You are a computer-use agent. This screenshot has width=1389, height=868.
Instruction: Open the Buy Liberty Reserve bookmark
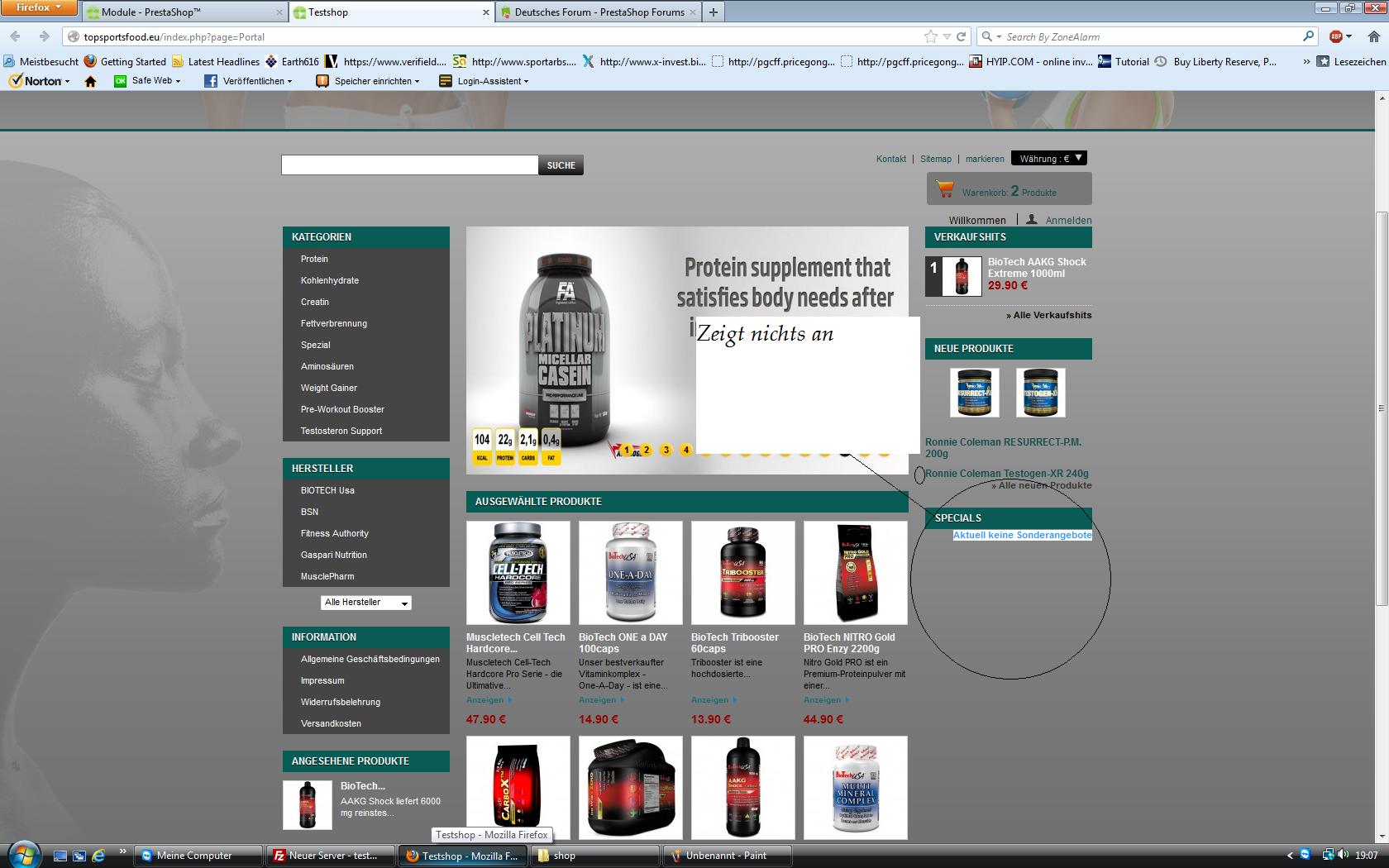(1215, 61)
